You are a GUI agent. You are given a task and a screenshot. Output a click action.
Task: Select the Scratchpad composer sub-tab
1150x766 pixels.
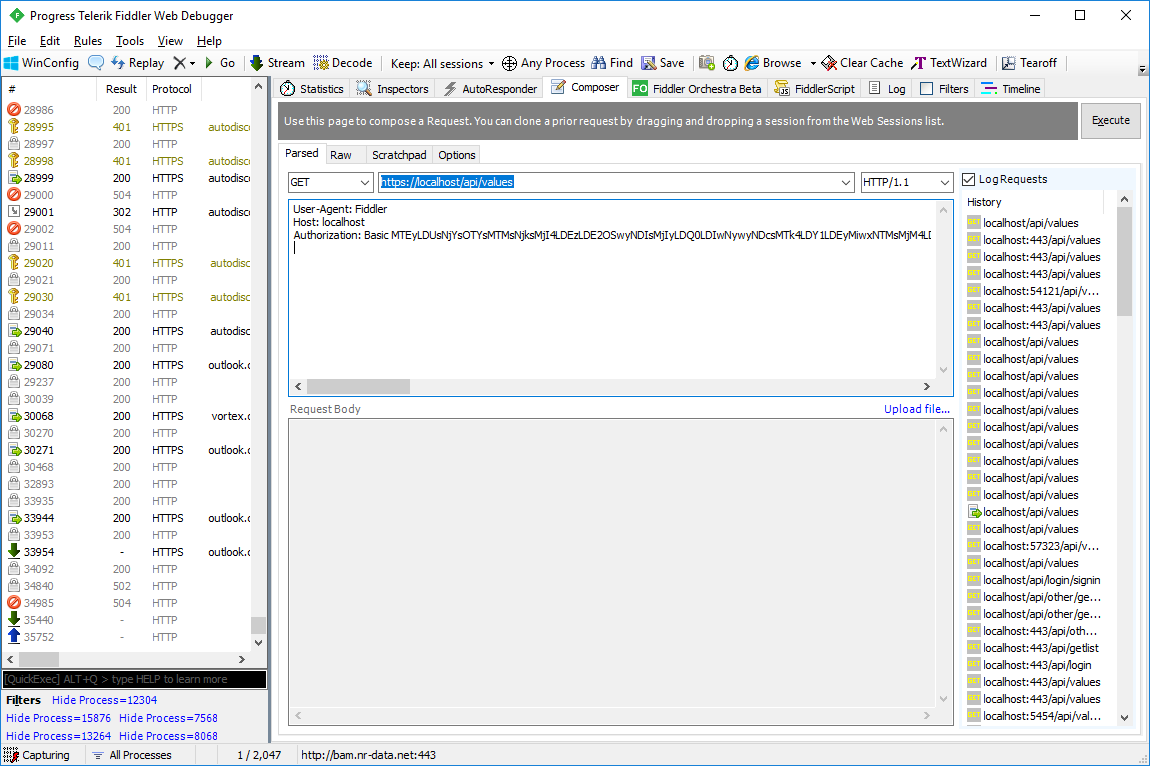[x=399, y=155]
